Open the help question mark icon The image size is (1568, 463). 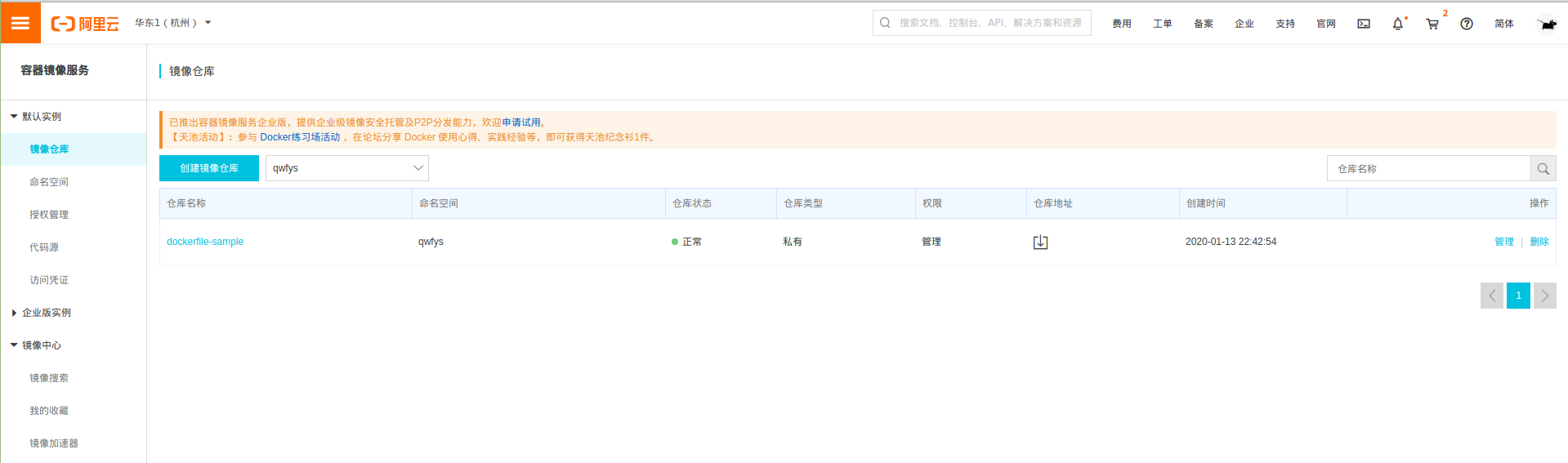click(x=1467, y=24)
